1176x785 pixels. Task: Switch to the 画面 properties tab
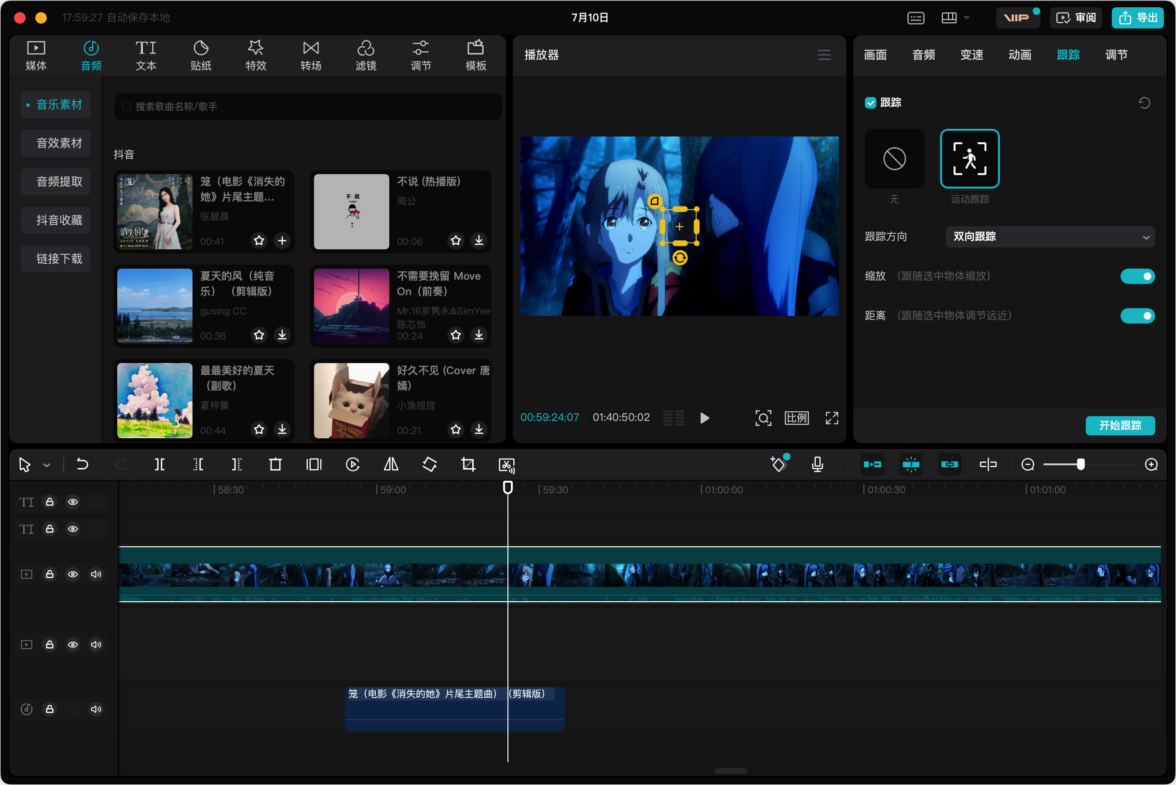point(875,55)
